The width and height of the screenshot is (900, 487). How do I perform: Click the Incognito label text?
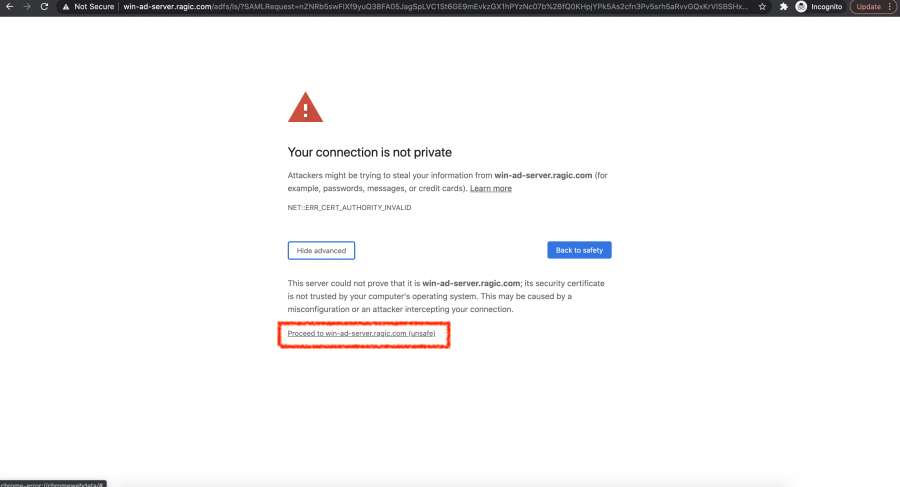tap(828, 6)
